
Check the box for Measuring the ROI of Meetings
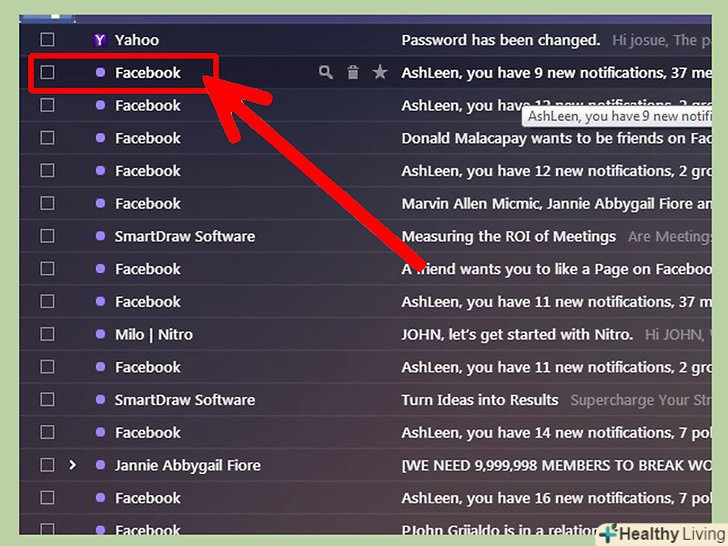pyautogui.click(x=47, y=236)
